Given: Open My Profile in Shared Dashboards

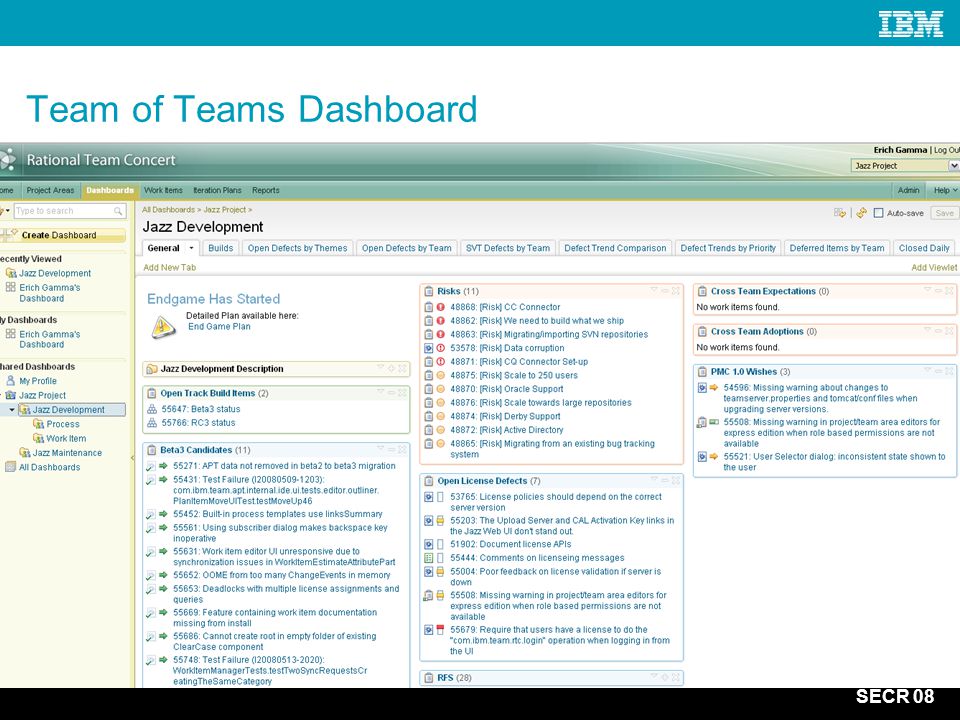Looking at the screenshot, I should pyautogui.click(x=38, y=381).
